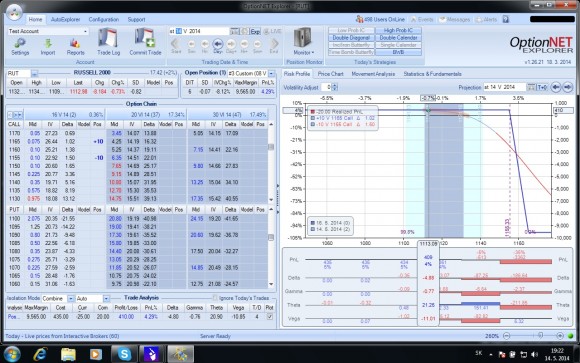Open the projection date calendar picker
Screen dimensions: 580x363
tap(531, 87)
